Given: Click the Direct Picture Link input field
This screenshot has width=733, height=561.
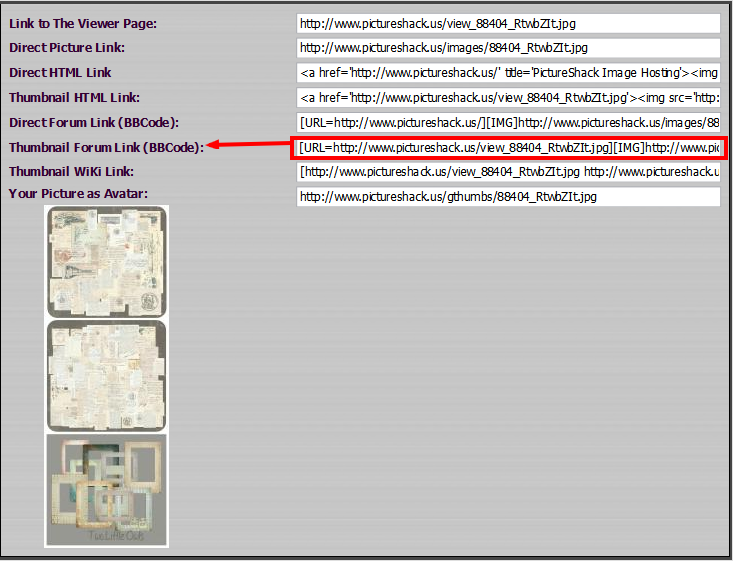Looking at the screenshot, I should 508,48.
